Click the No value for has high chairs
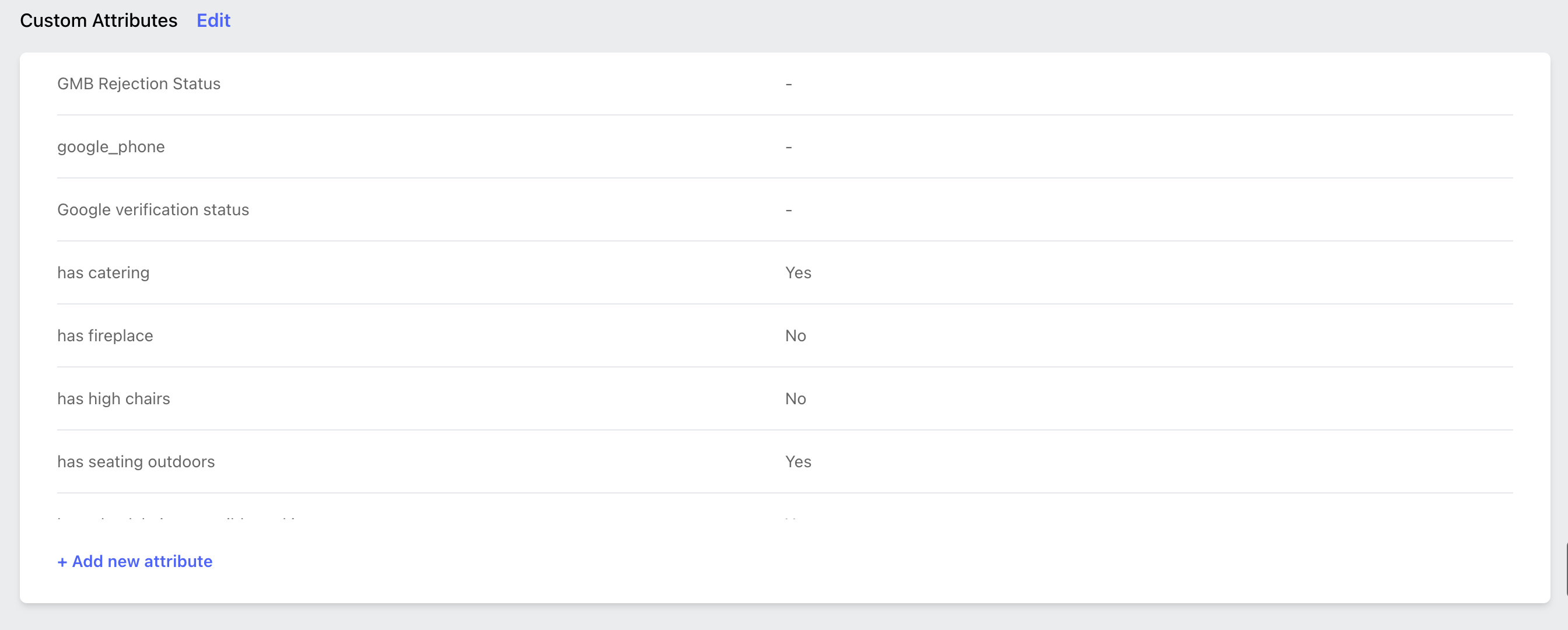Viewport: 1568px width, 630px height. click(x=796, y=398)
